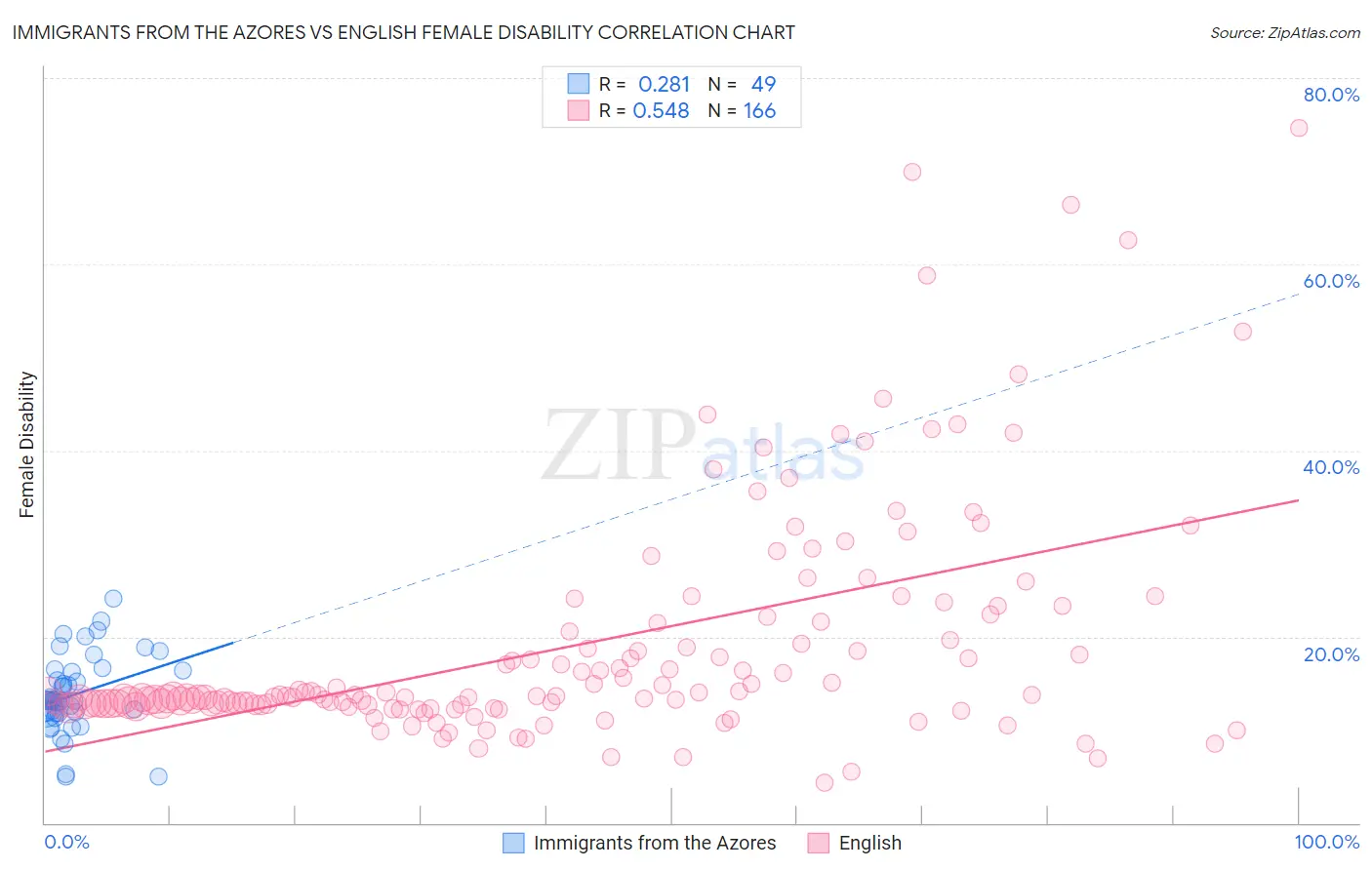1372x870 pixels.
Task: Click the 0.0% x-axis label
Action: tap(66, 842)
